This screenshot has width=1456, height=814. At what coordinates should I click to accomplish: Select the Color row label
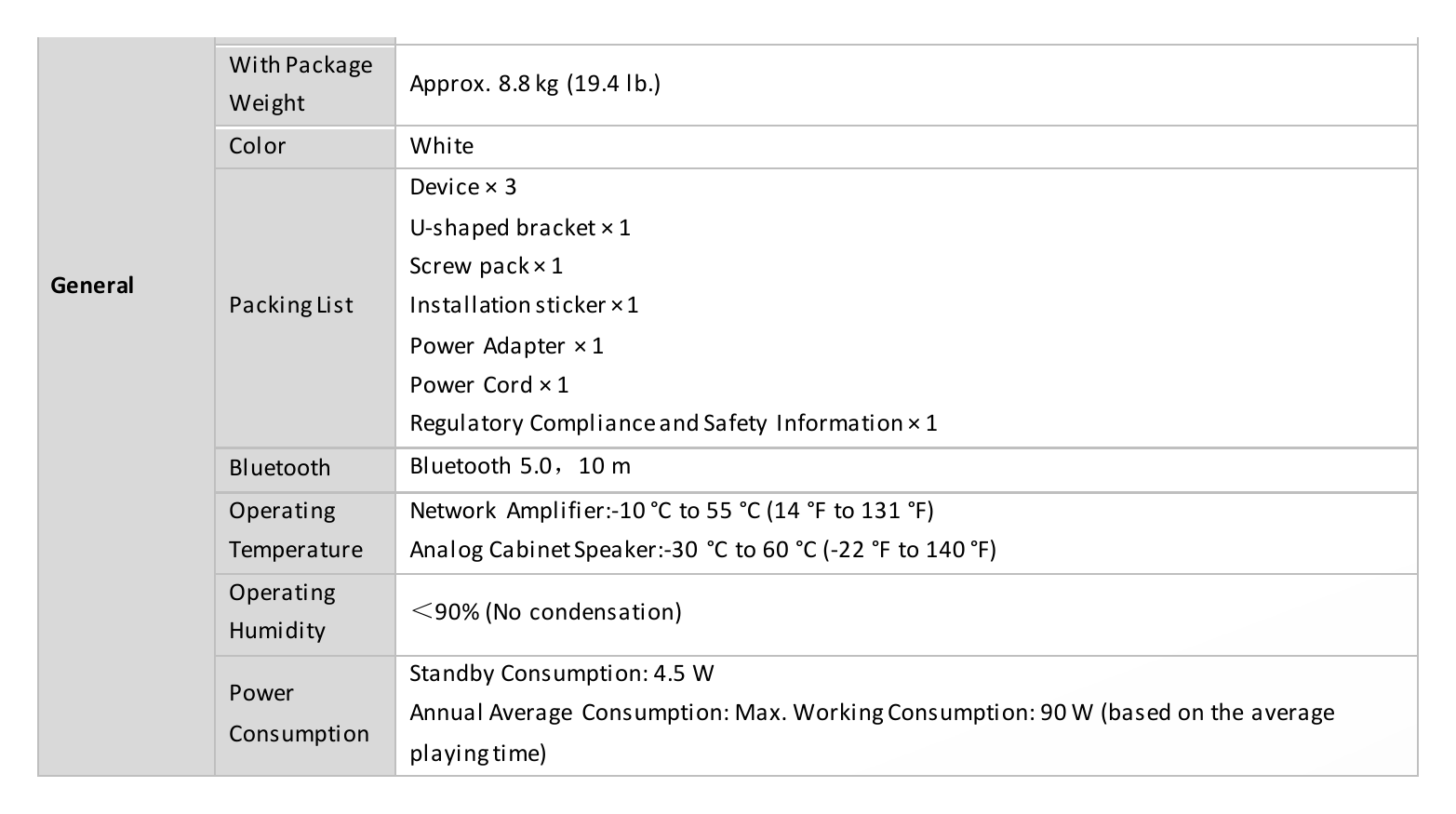tap(258, 146)
